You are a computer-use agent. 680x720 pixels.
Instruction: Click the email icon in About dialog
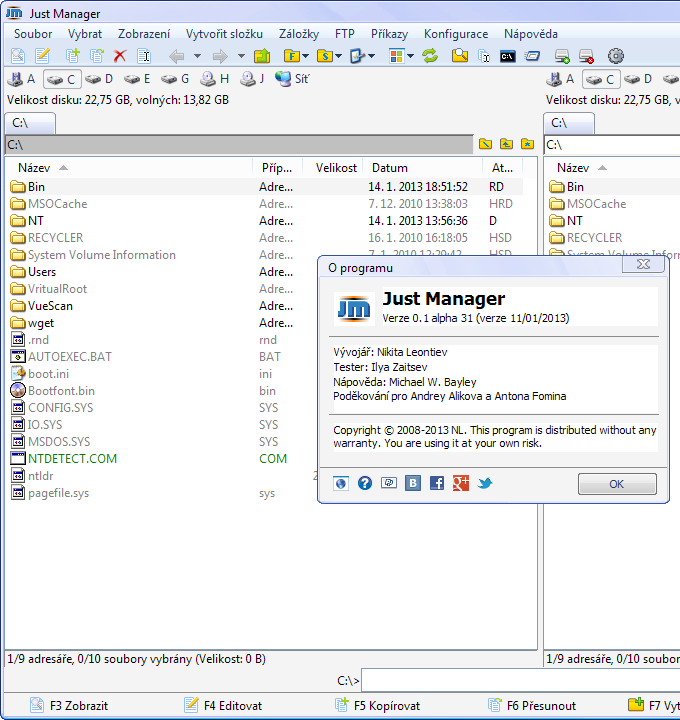(389, 483)
